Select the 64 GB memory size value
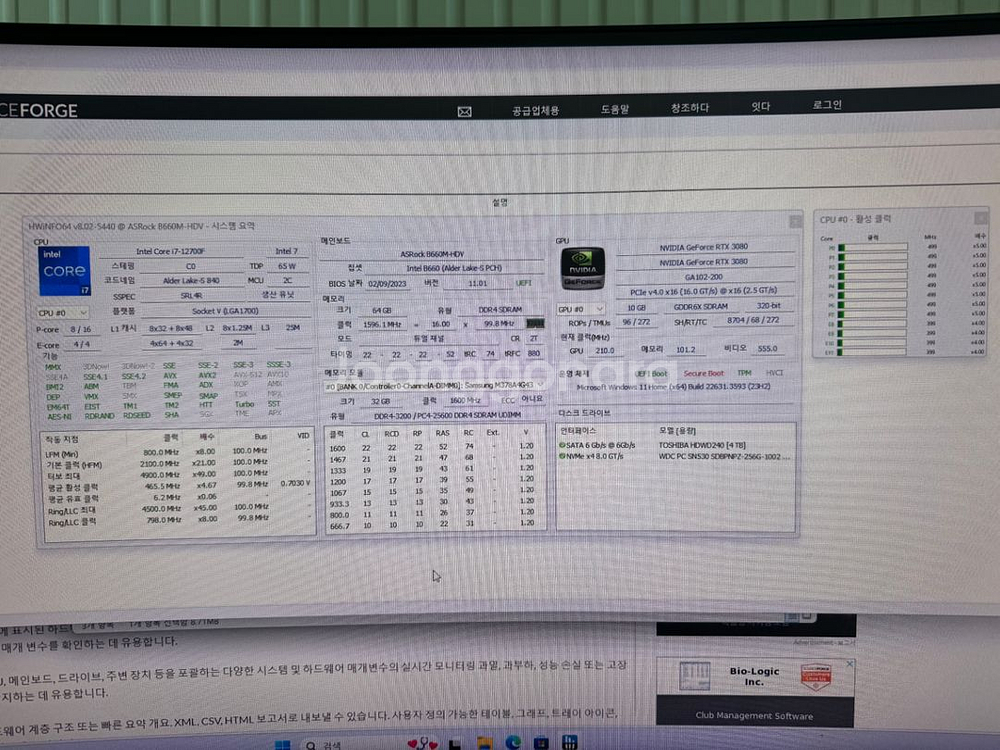 pos(381,311)
